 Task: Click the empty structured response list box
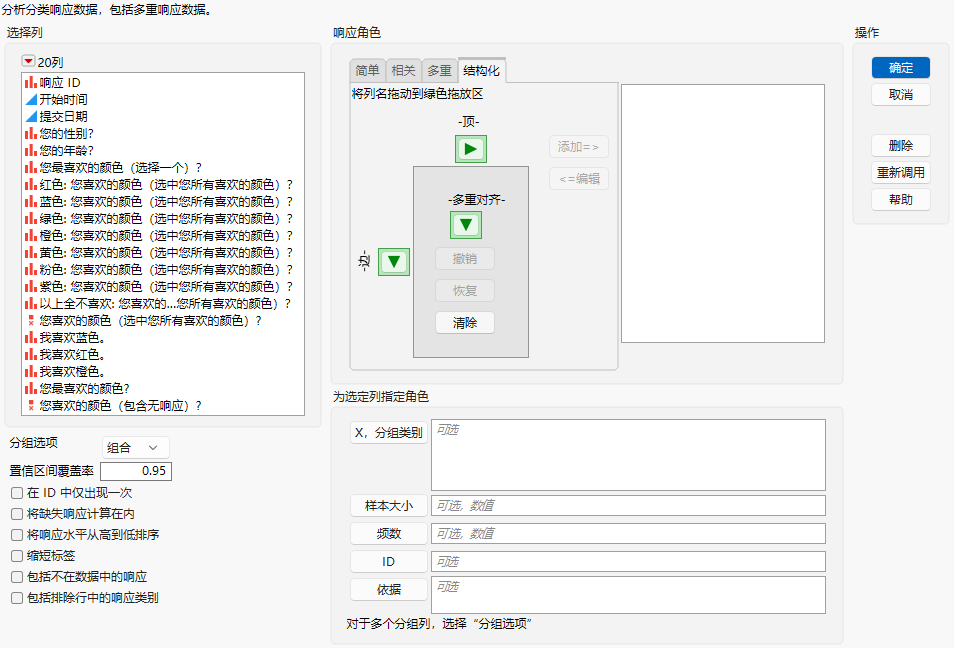click(x=723, y=214)
